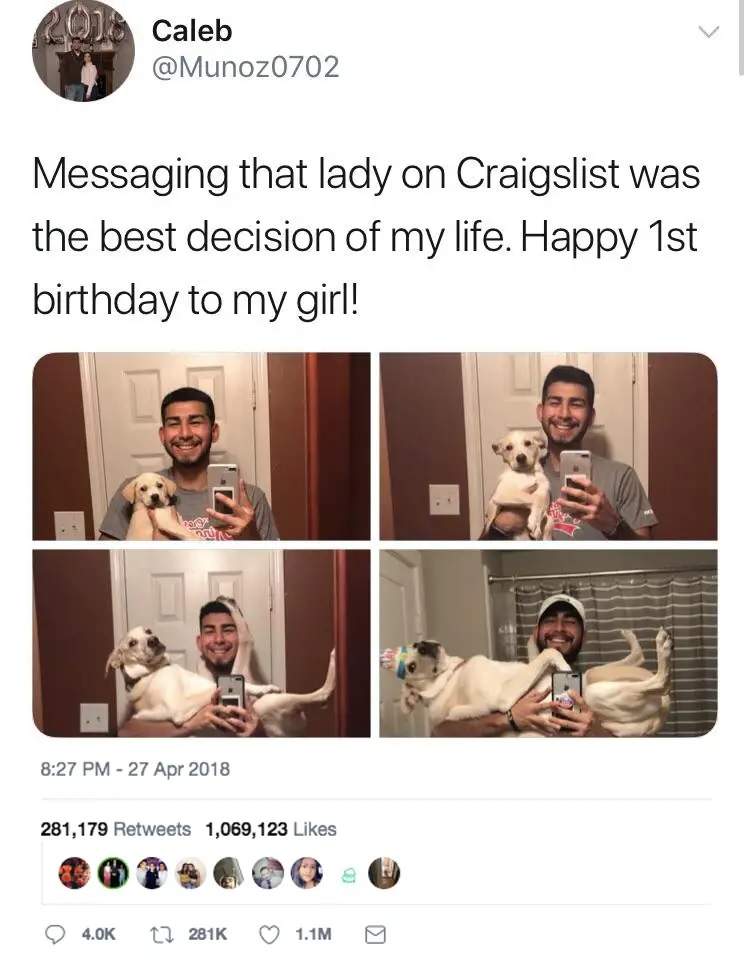This screenshot has width=750, height=966.
Task: View the 281,179 Retweets list
Action: point(116,829)
